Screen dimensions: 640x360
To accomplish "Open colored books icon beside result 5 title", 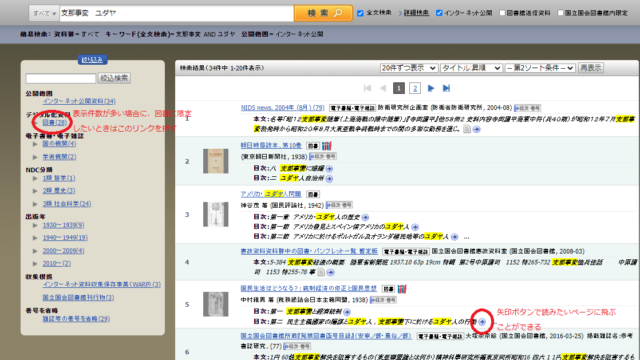I will coord(402,289).
